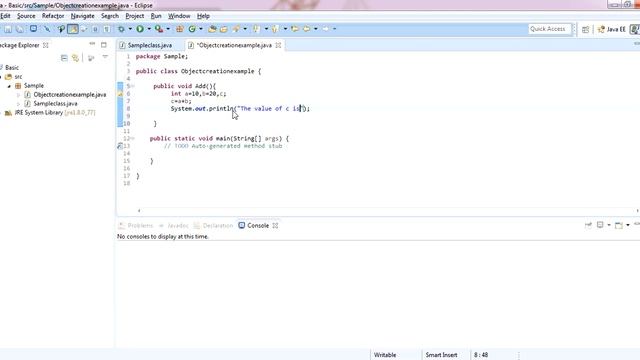Image resolution: width=640 pixels, height=360 pixels.
Task: Click Collapse All in Package Explorer
Action: [64, 58]
